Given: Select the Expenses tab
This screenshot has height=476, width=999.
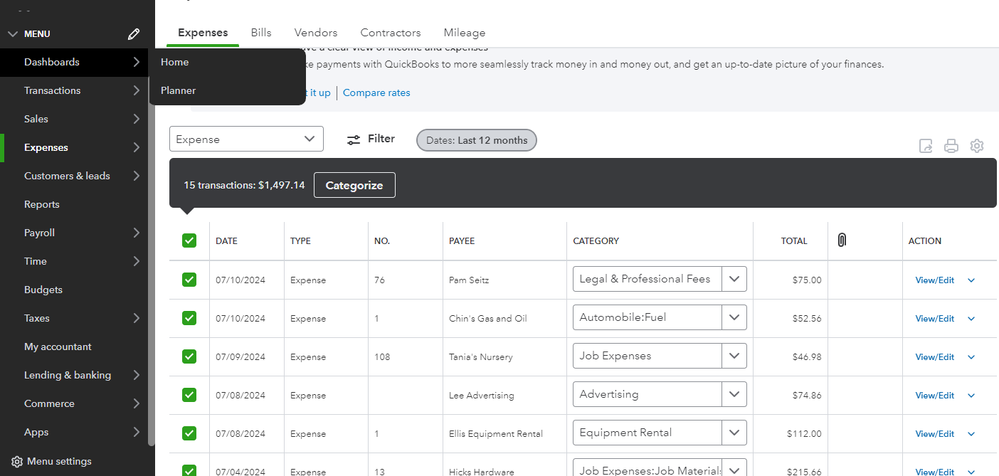Looking at the screenshot, I should click(x=203, y=32).
